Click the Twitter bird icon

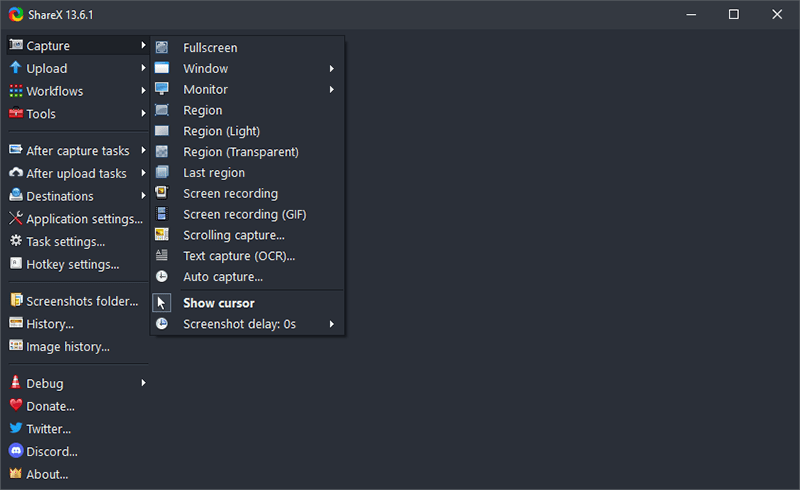click(16, 428)
